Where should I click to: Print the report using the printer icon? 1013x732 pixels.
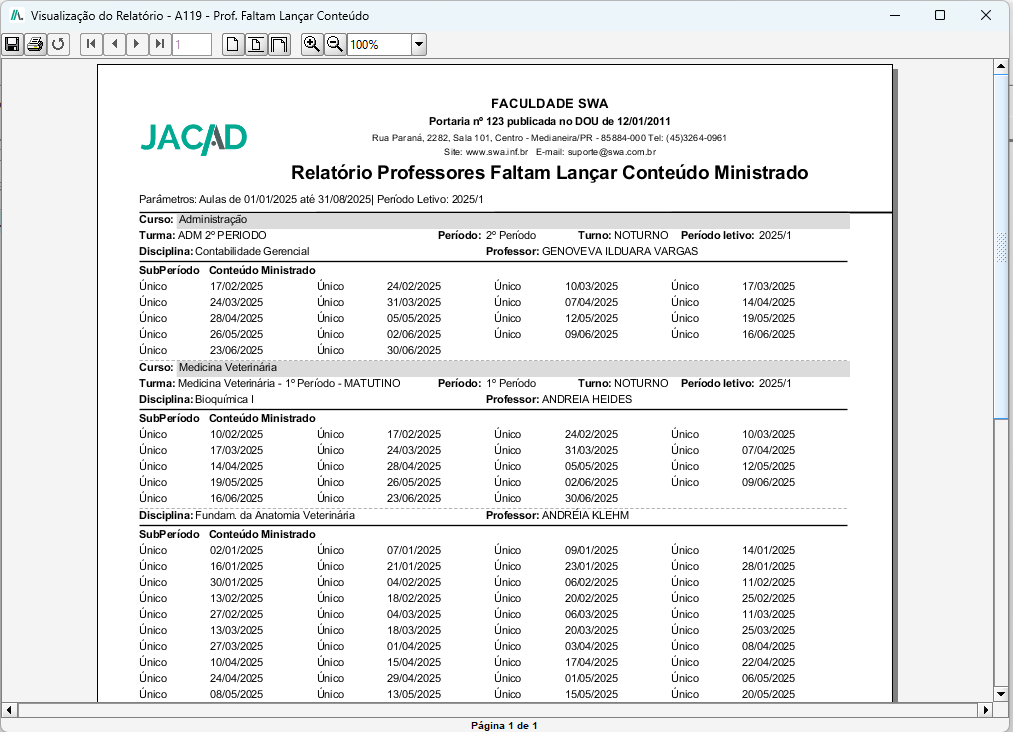(x=35, y=44)
